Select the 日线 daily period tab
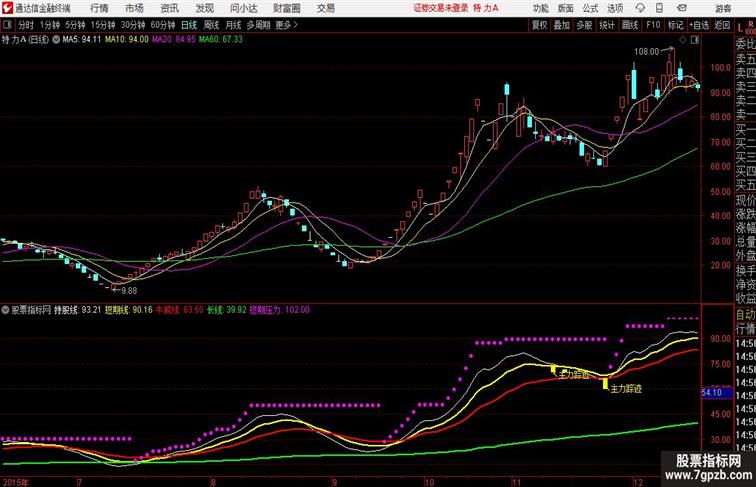756x487 pixels. pos(189,25)
